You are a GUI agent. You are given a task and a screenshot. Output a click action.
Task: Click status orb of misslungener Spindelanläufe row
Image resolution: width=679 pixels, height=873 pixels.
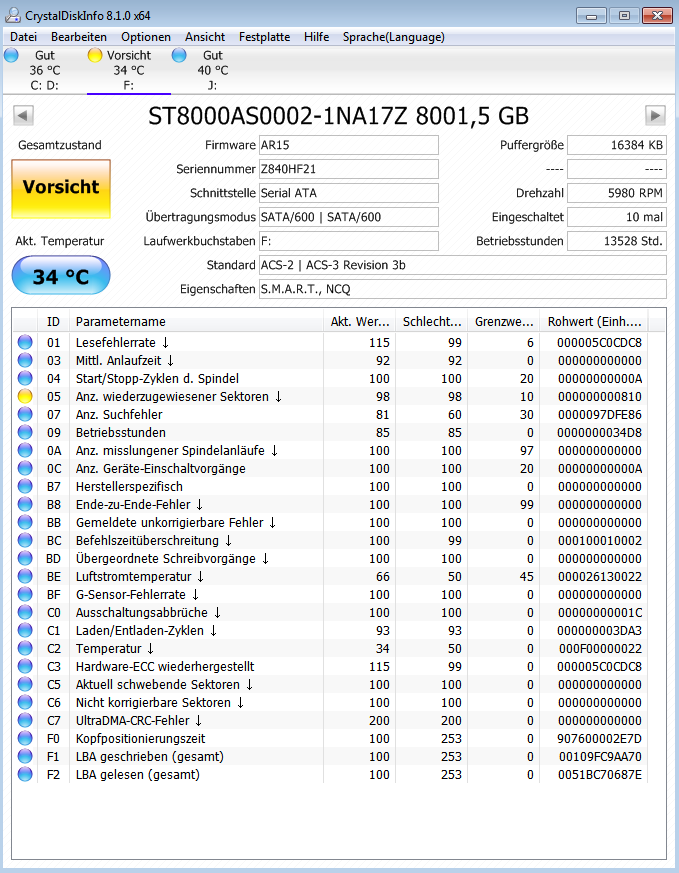(25, 450)
